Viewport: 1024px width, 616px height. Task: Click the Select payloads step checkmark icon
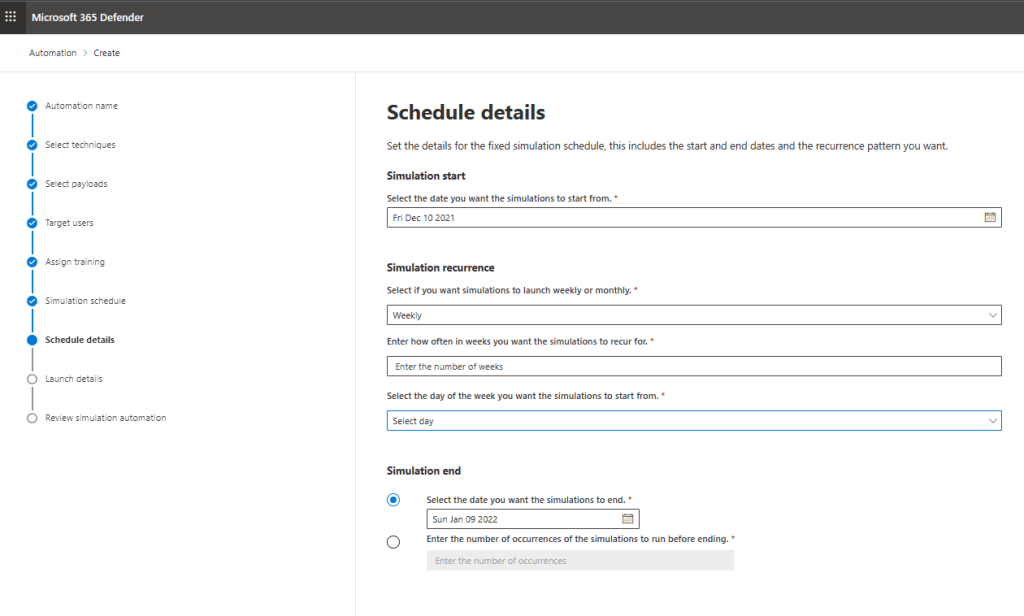point(32,184)
